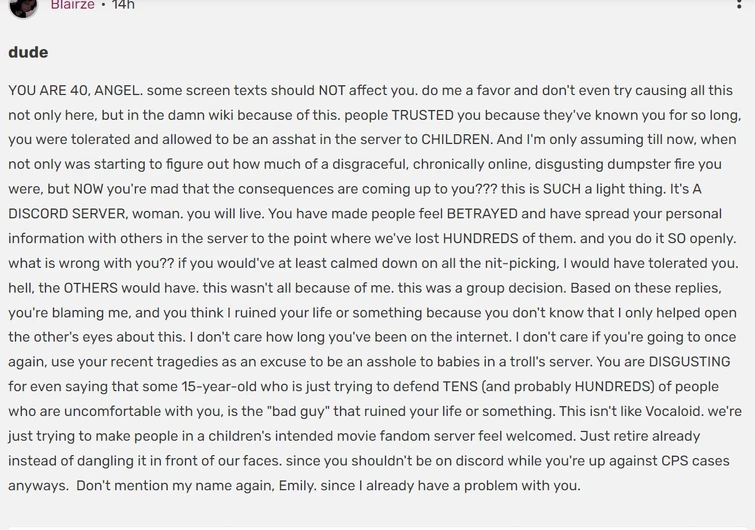Screen dimensions: 755x530
Task: Select the bold post title "dude"
Action: [x=28, y=52]
